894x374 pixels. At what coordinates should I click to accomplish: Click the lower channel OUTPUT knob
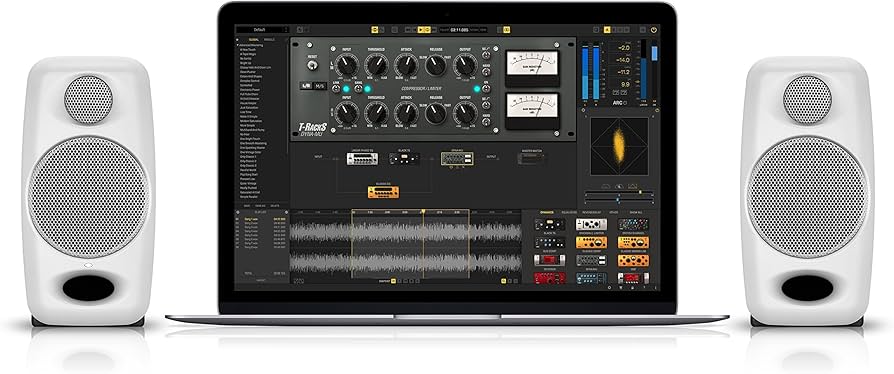(465, 113)
